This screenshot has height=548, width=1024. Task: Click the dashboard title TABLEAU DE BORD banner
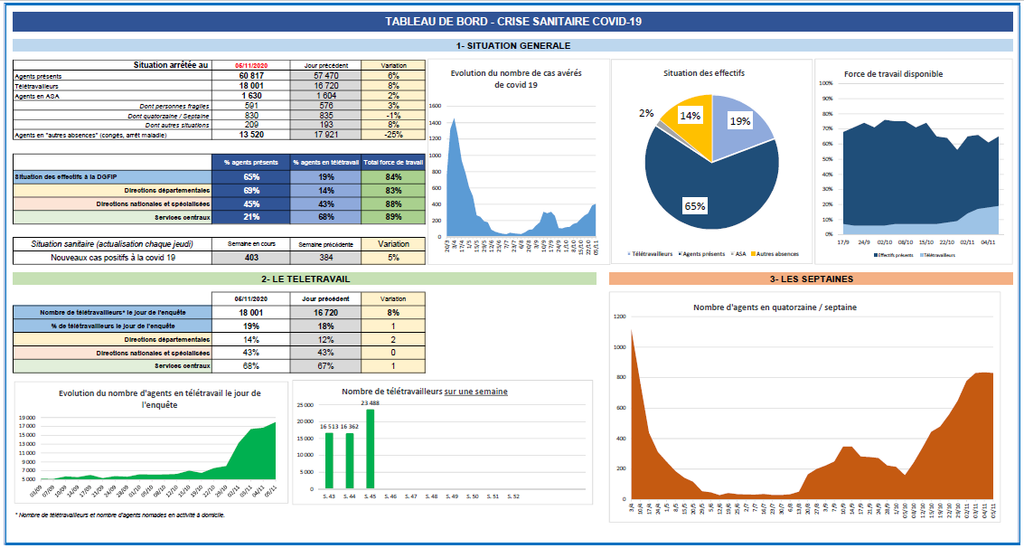(512, 22)
